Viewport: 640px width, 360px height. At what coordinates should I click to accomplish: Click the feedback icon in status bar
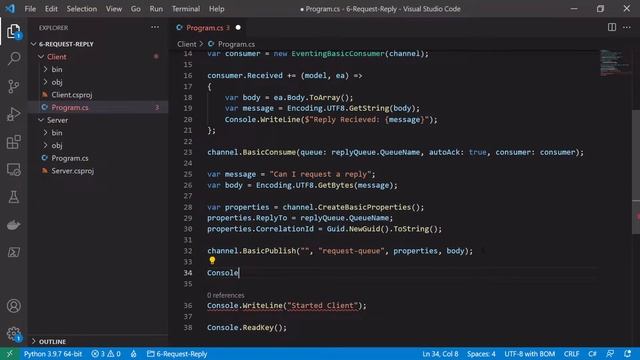tap(610, 353)
